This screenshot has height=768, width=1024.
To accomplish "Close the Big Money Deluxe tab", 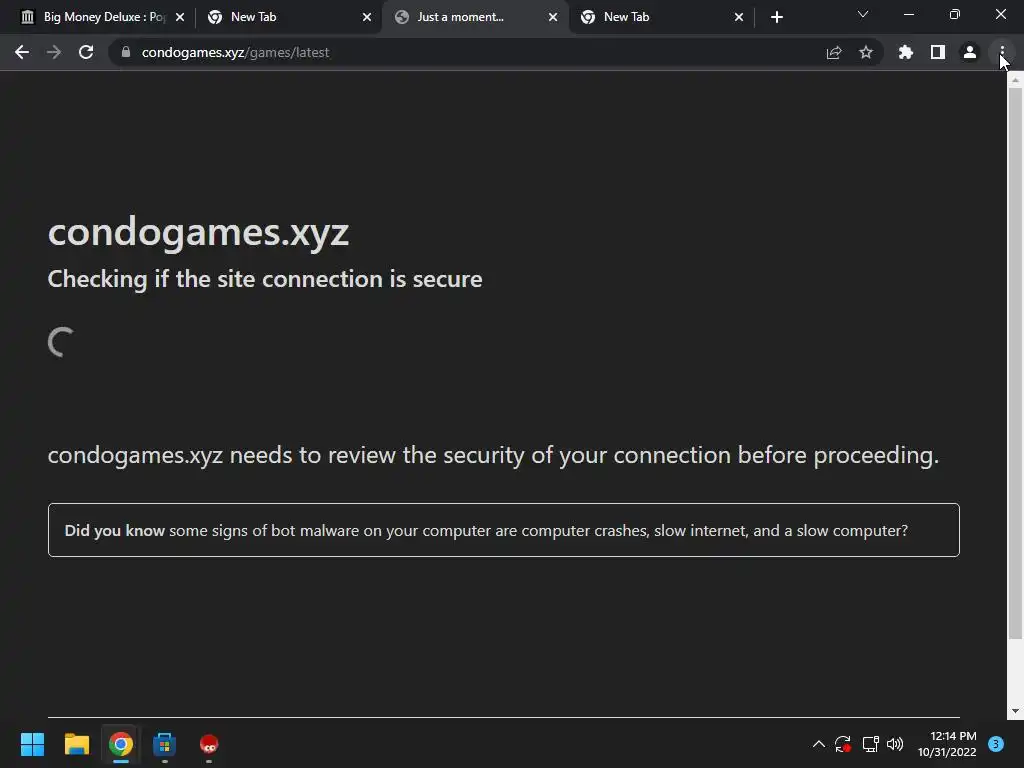I will [180, 17].
